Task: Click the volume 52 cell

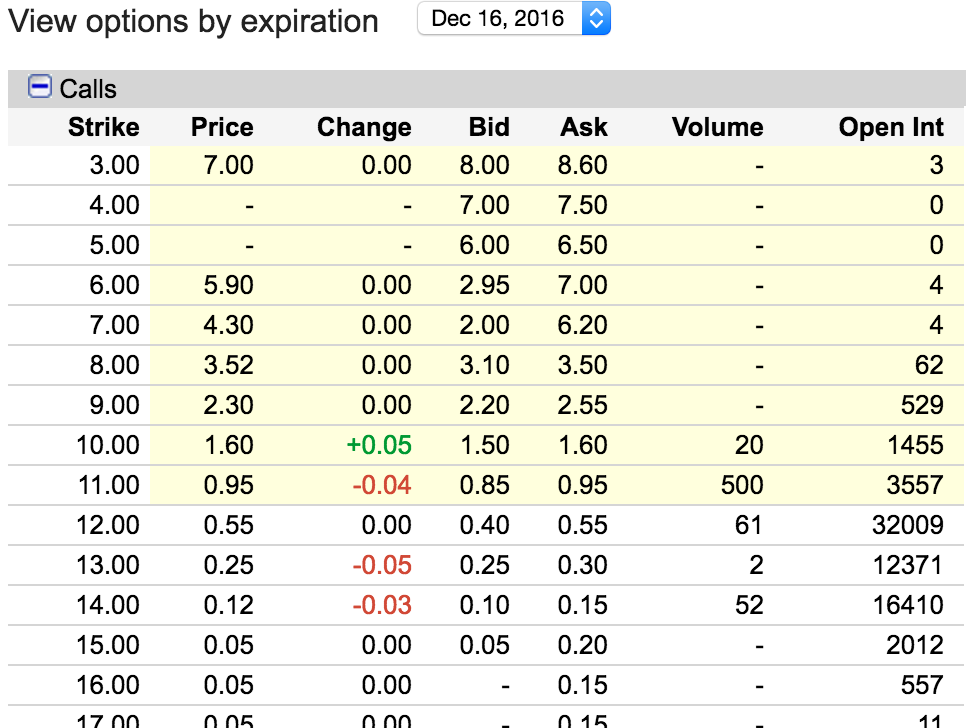Action: (749, 605)
